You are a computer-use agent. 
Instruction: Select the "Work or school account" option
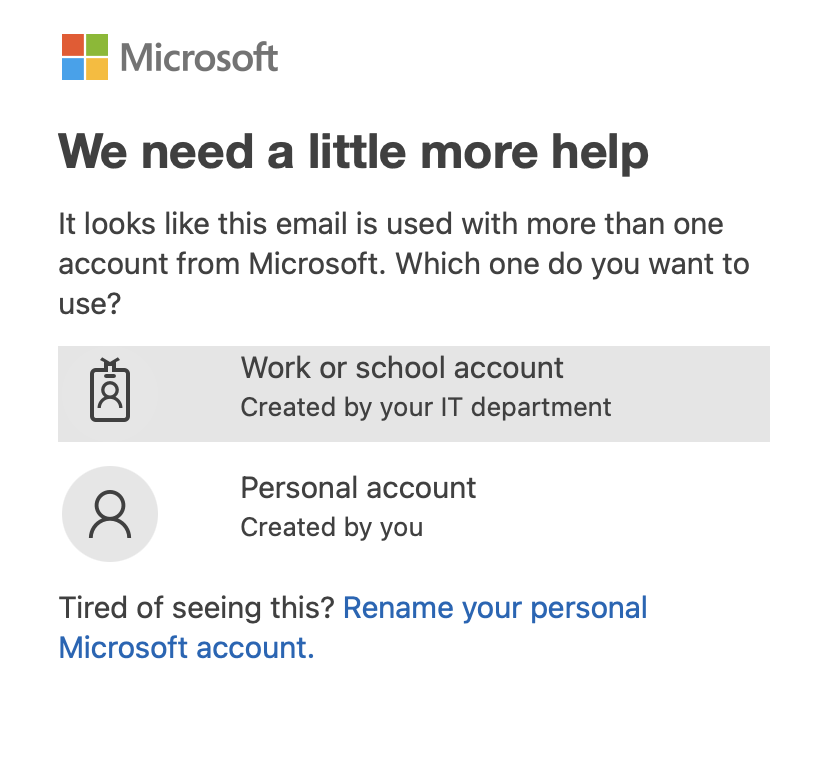click(x=402, y=368)
